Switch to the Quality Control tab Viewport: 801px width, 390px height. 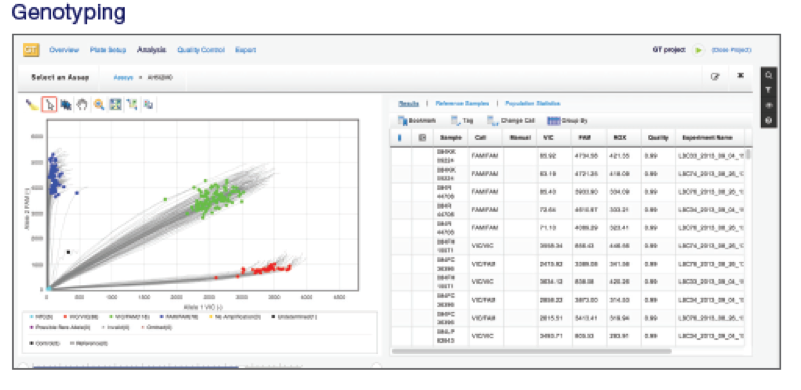pyautogui.click(x=201, y=50)
